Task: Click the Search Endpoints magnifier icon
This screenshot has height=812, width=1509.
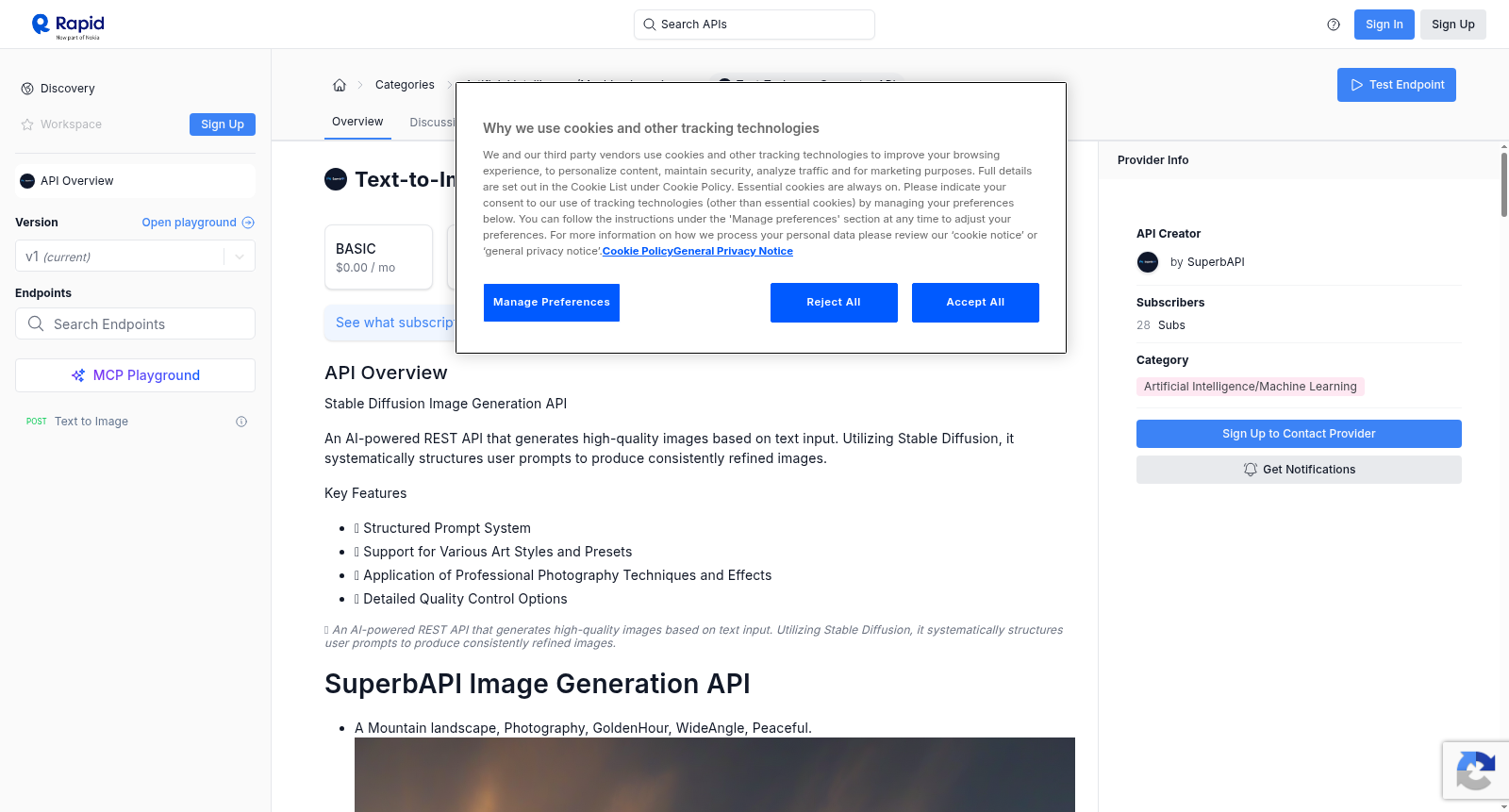Action: (x=36, y=323)
